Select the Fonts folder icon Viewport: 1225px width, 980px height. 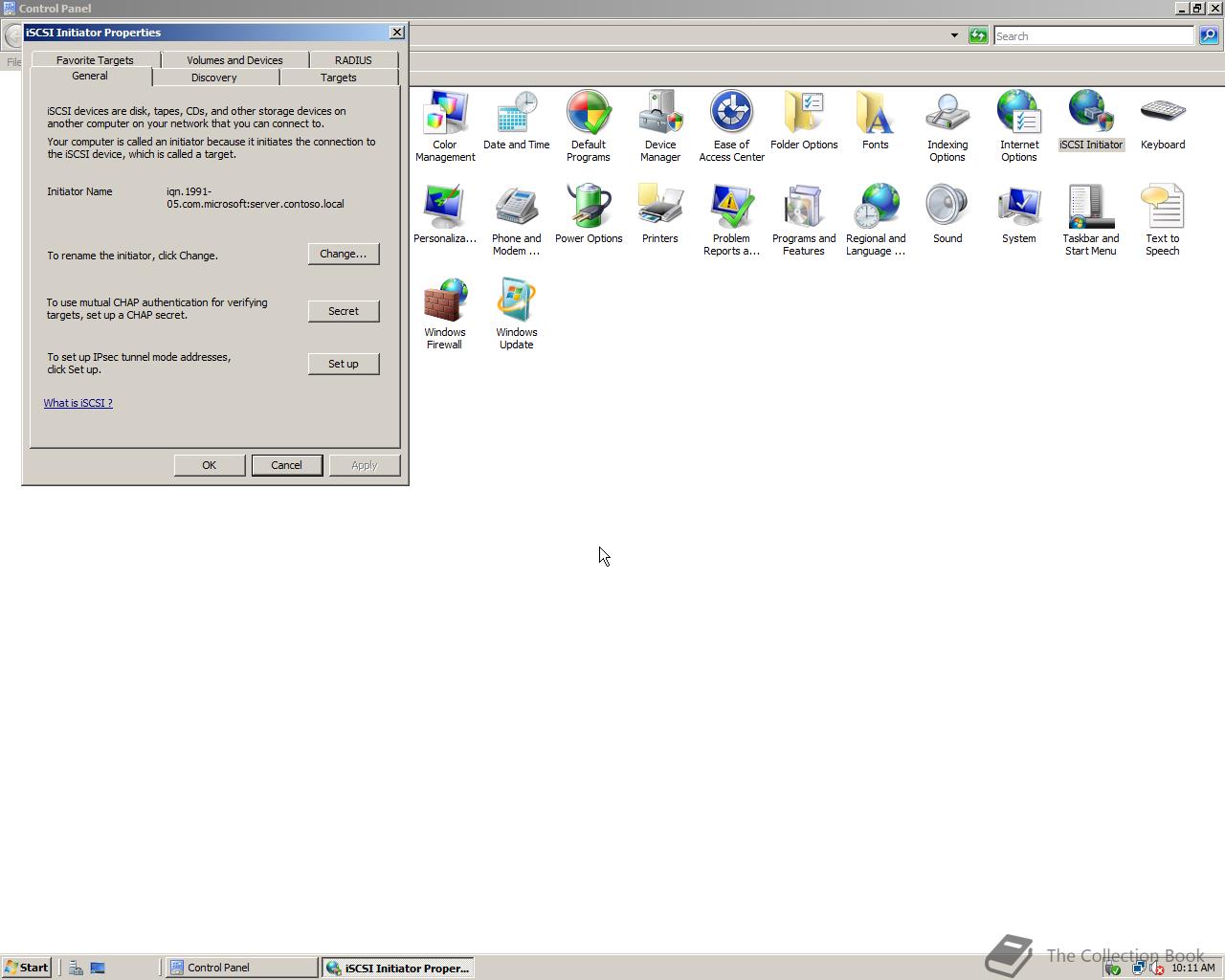tap(876, 121)
